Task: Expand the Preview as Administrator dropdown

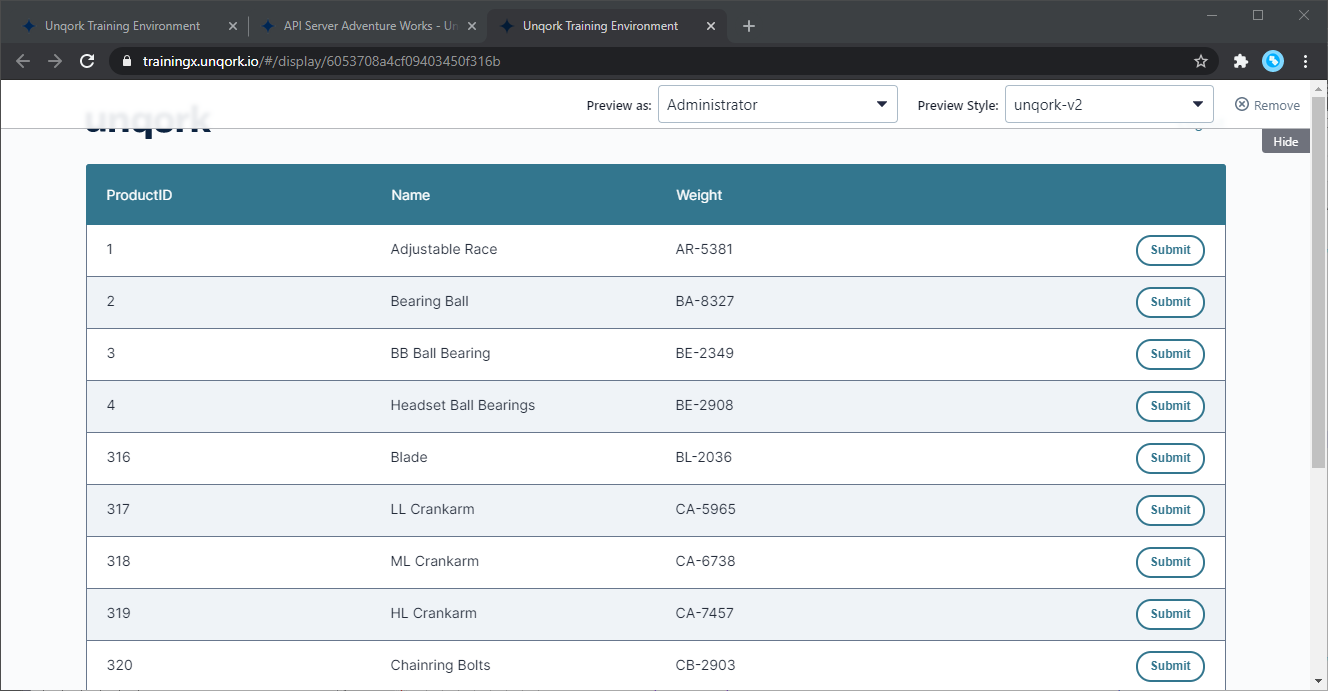Action: (777, 105)
